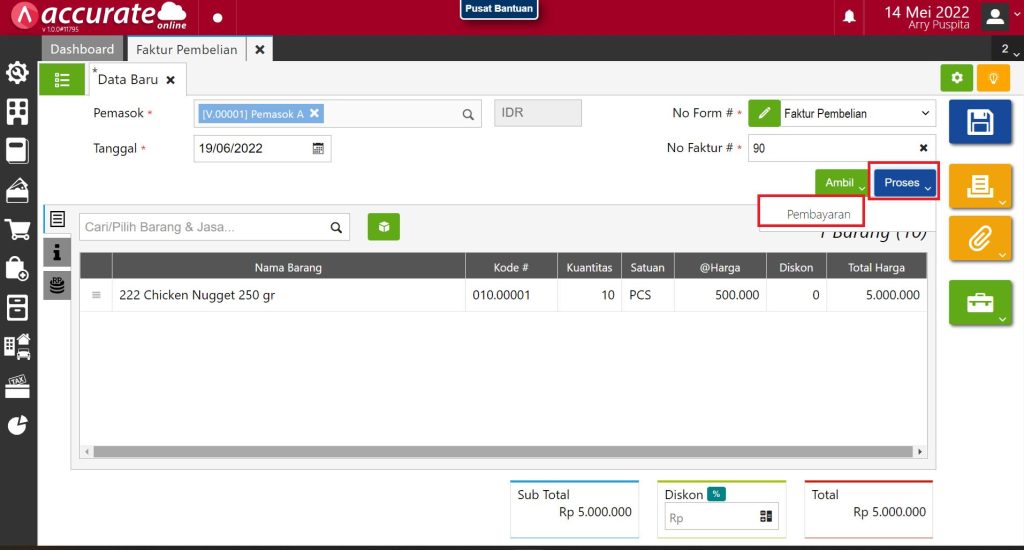This screenshot has height=550, width=1024.
Task: Expand the Proses dropdown button
Action: coord(907,183)
